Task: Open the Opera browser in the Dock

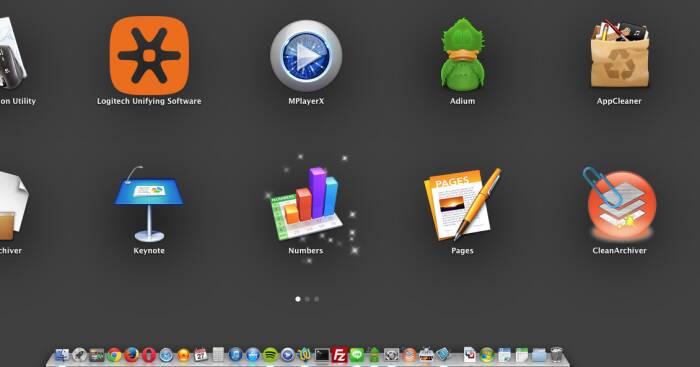Action: point(149,355)
